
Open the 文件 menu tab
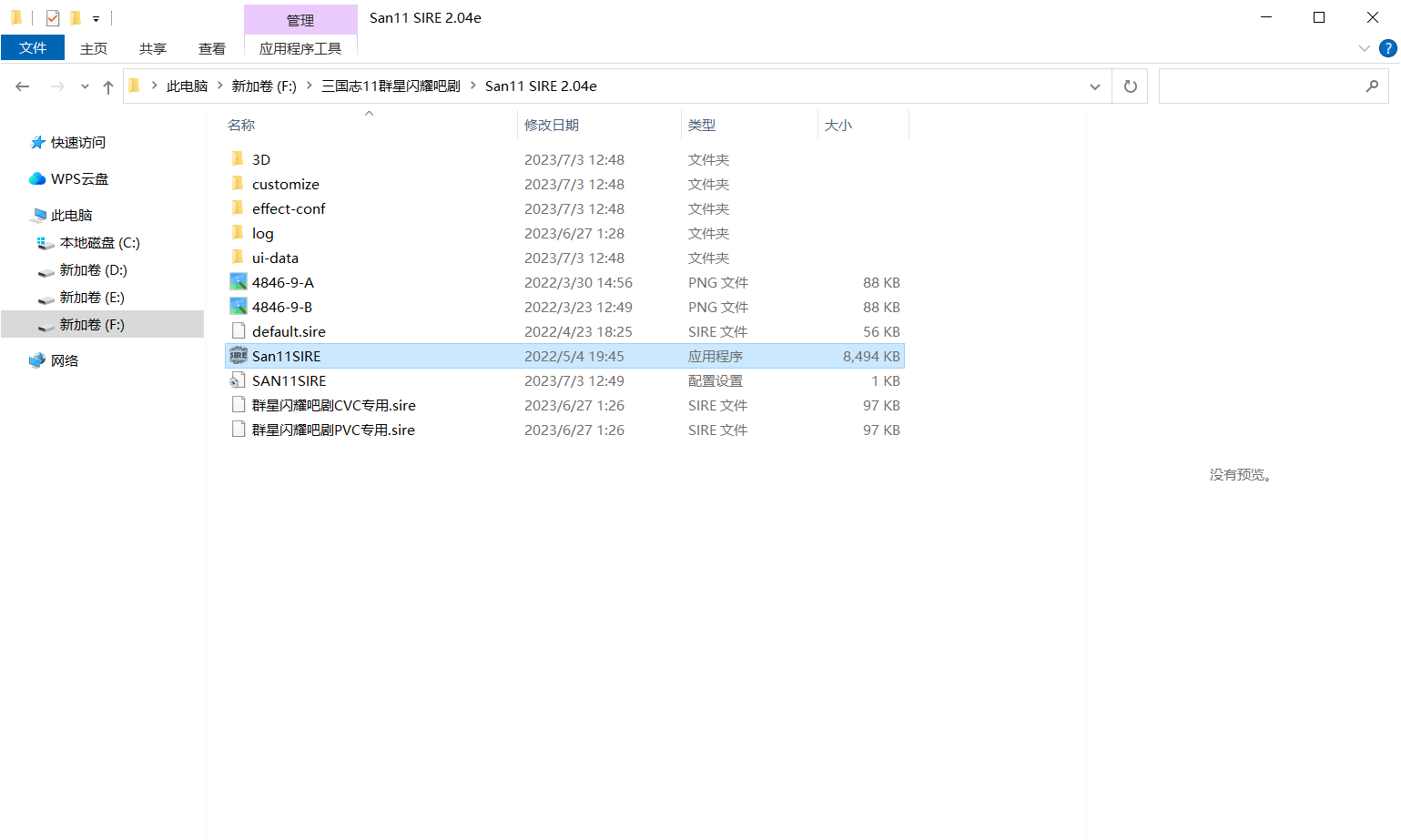point(33,48)
